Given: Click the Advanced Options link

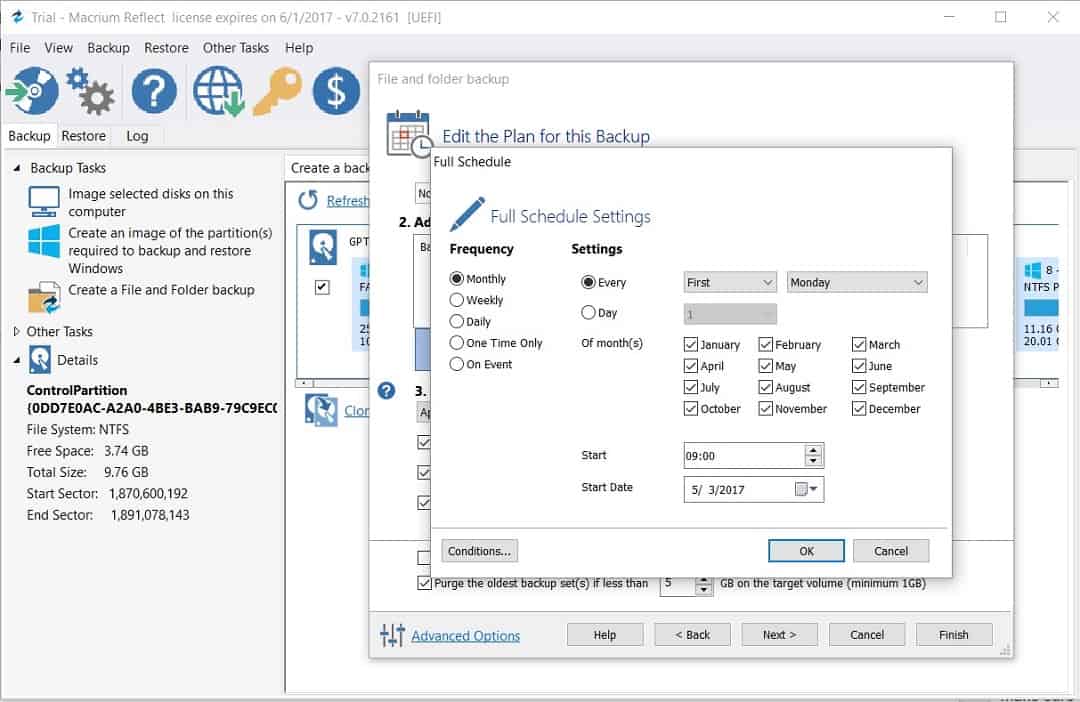Looking at the screenshot, I should tap(466, 635).
